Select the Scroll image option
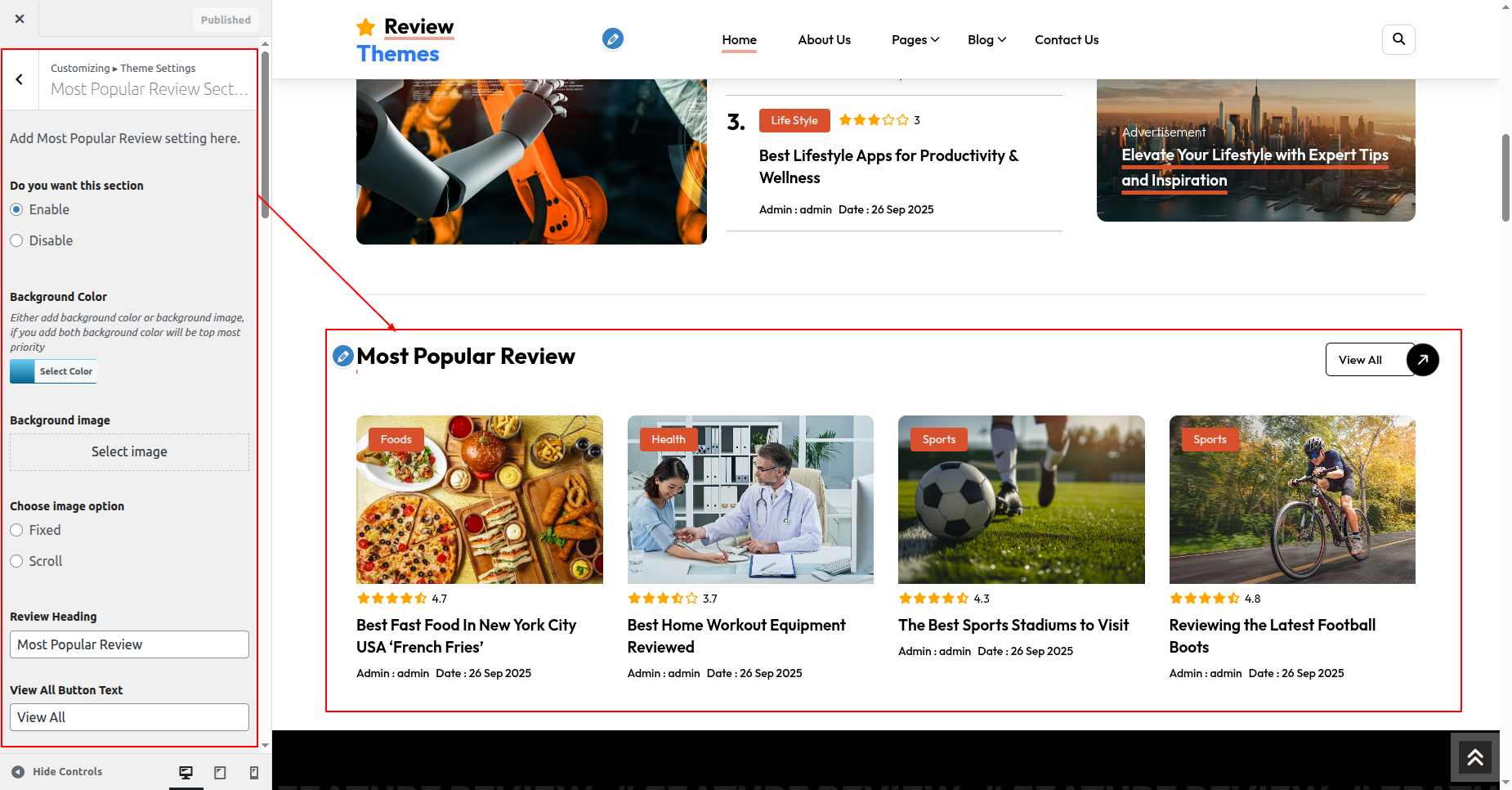This screenshot has width=1512, height=790. [x=16, y=561]
